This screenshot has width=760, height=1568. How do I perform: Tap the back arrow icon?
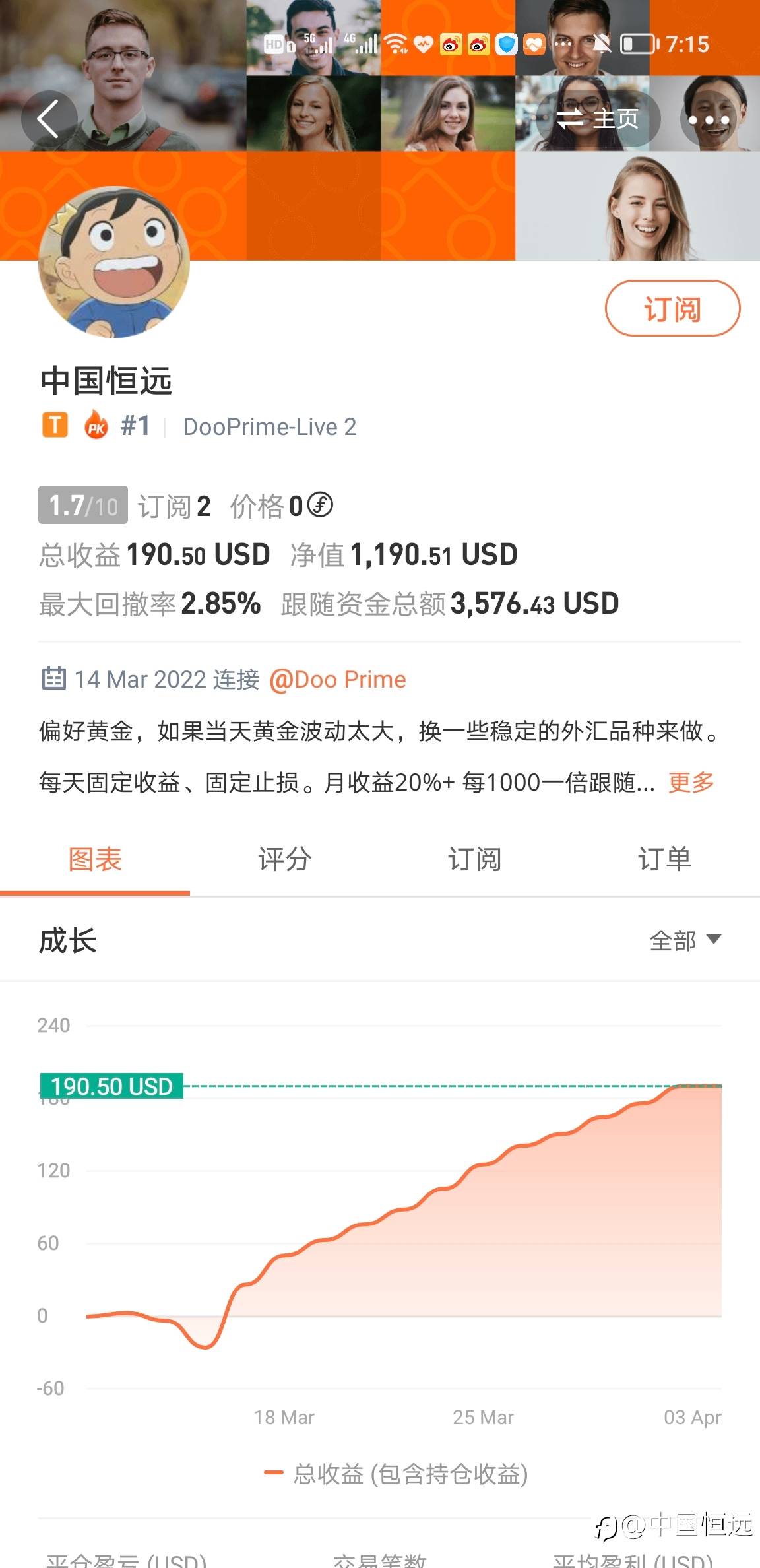(48, 119)
